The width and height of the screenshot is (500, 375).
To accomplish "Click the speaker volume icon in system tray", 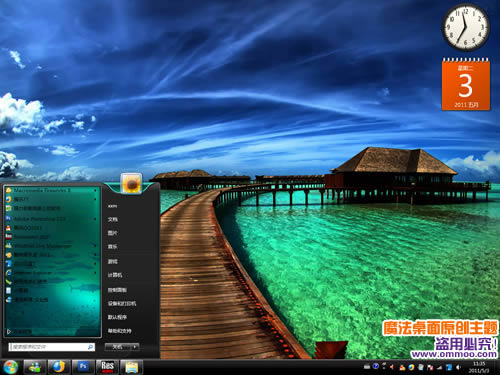I will 458,367.
